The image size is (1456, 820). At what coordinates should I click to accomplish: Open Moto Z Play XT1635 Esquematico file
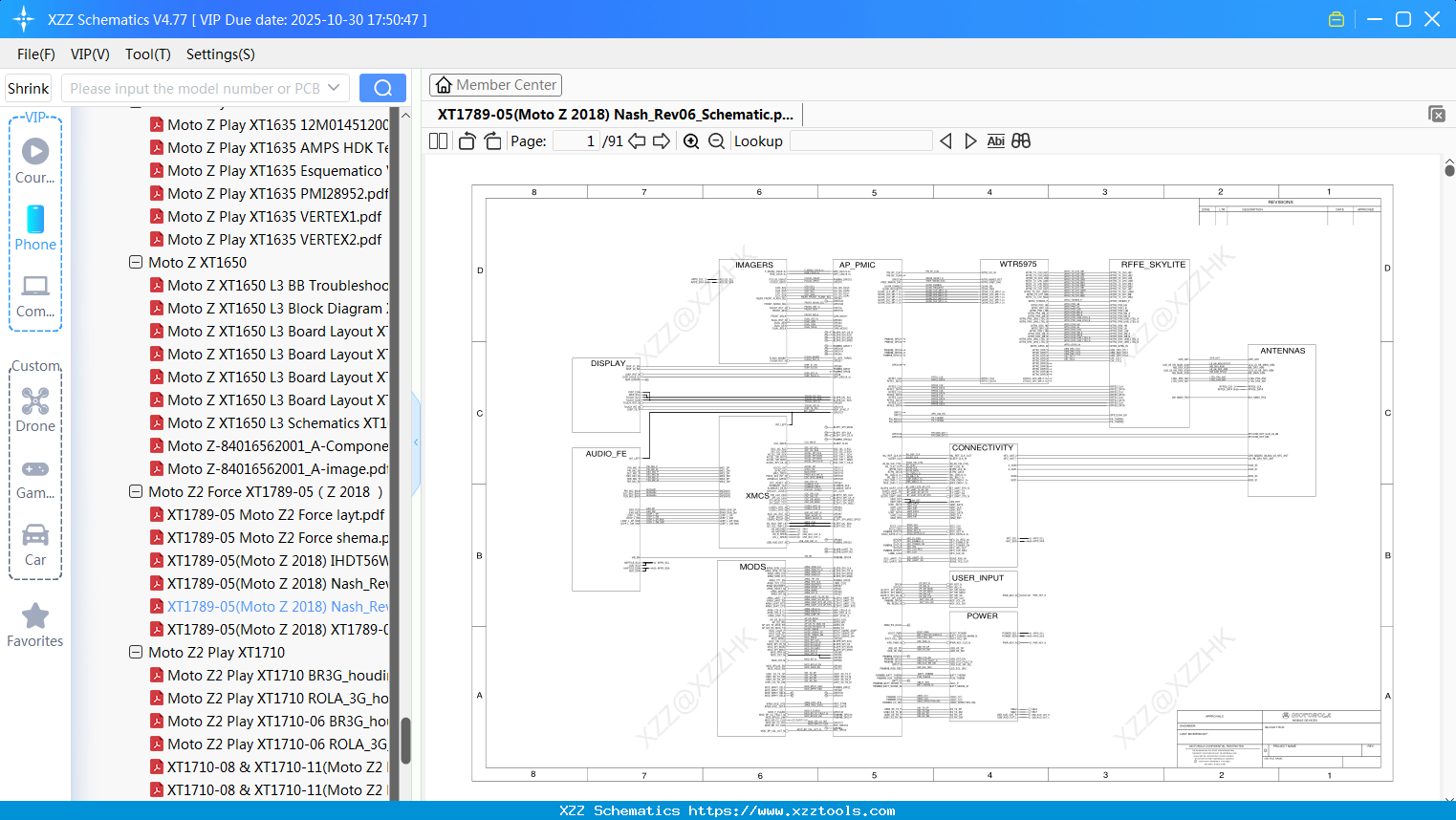click(277, 170)
